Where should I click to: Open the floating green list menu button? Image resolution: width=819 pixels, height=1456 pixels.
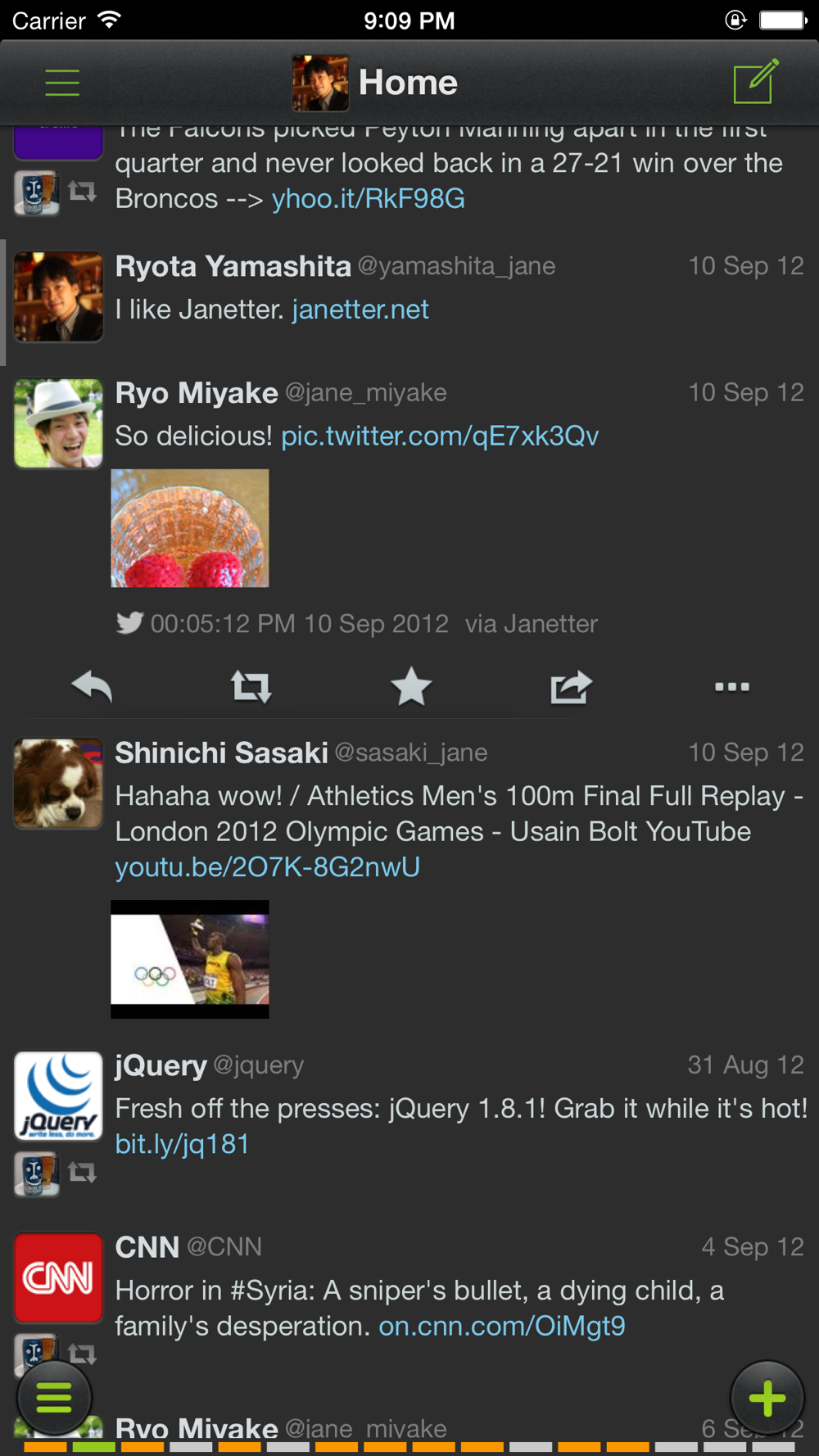54,1398
